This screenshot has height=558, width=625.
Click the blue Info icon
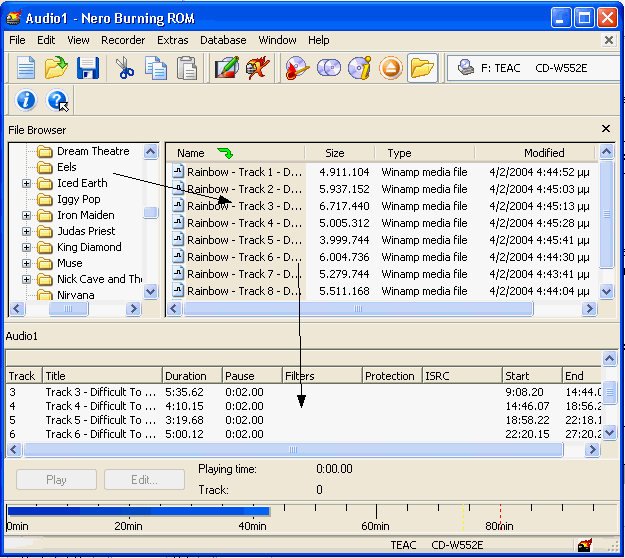tap(26, 100)
